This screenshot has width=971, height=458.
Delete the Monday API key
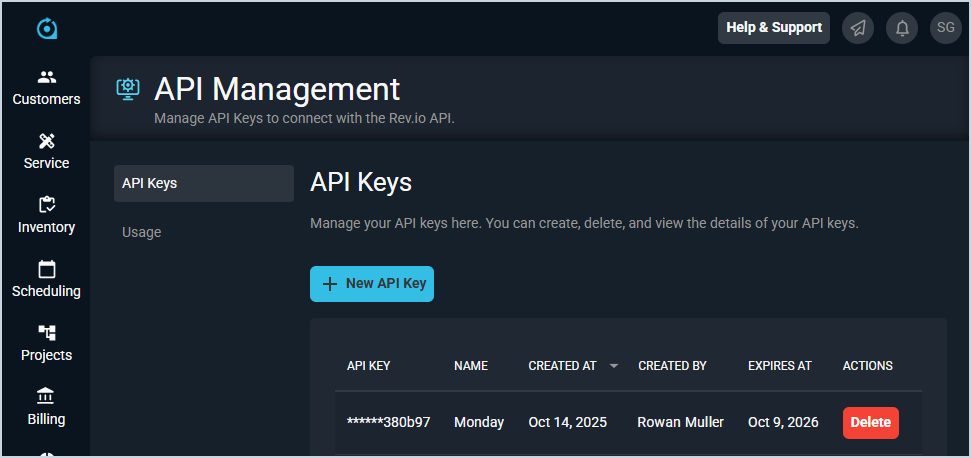(870, 422)
